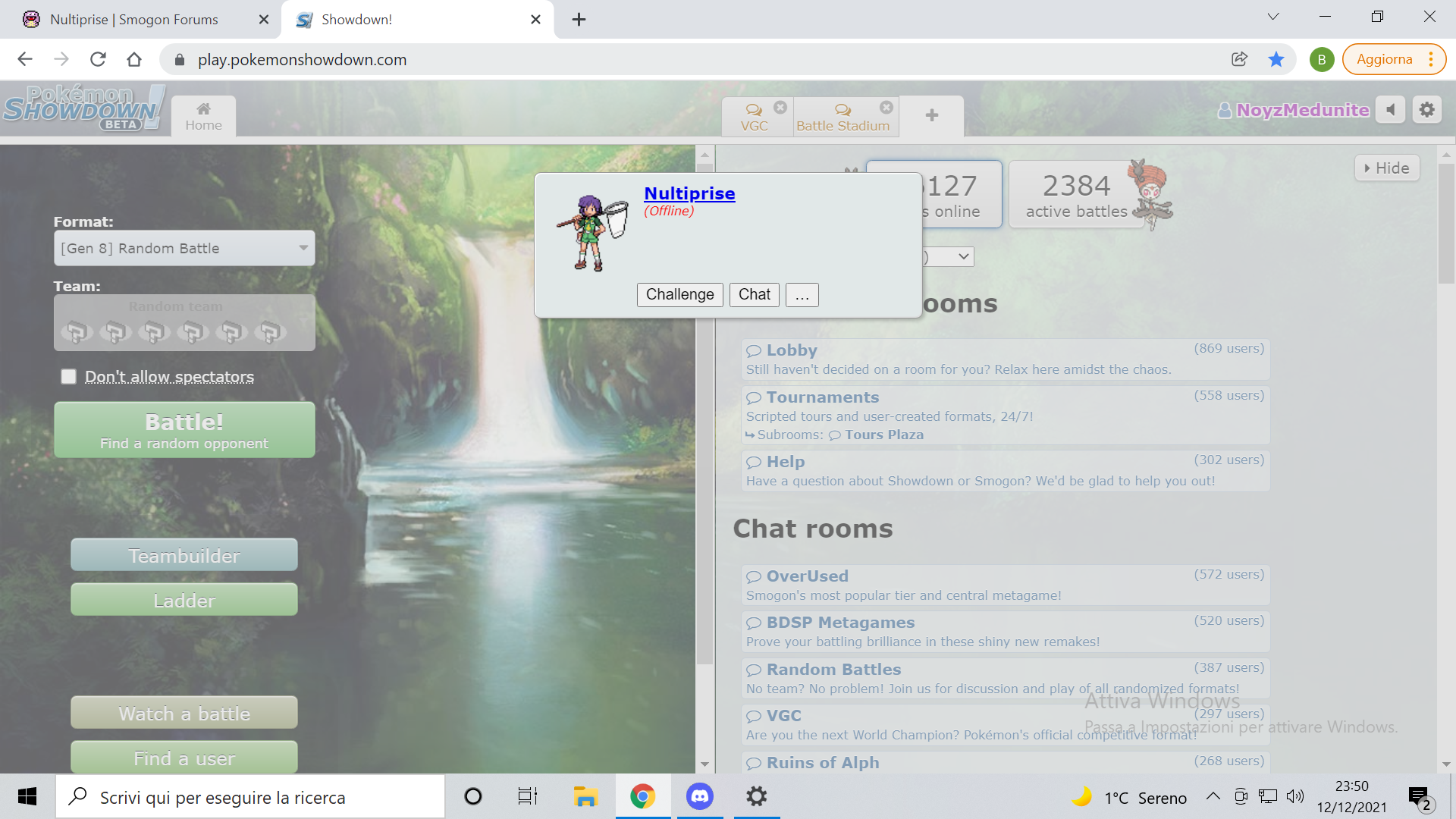
Task: Click the chat bubble icon beside OverUsed
Action: click(754, 576)
